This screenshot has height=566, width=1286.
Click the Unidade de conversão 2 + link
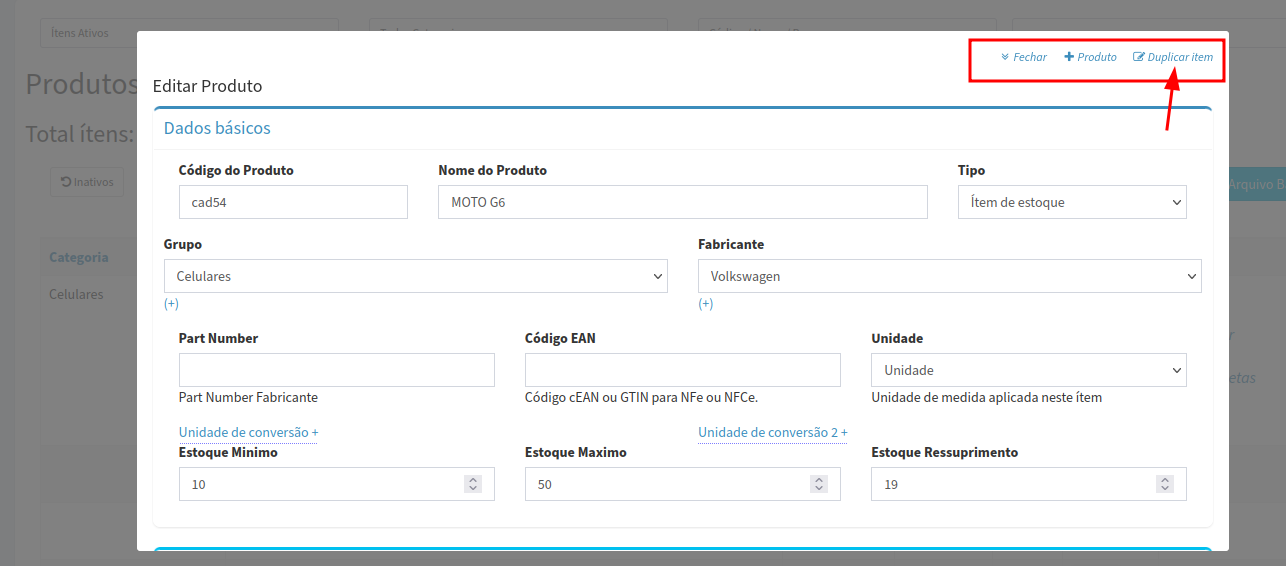(x=772, y=432)
